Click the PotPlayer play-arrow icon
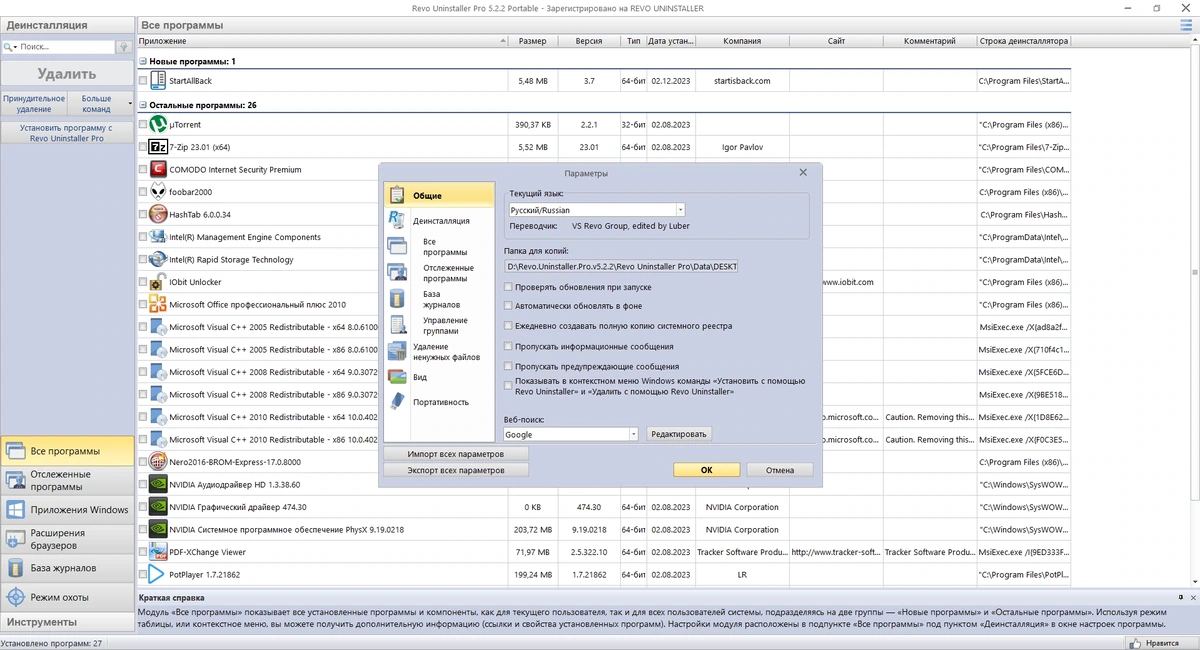 tap(158, 574)
